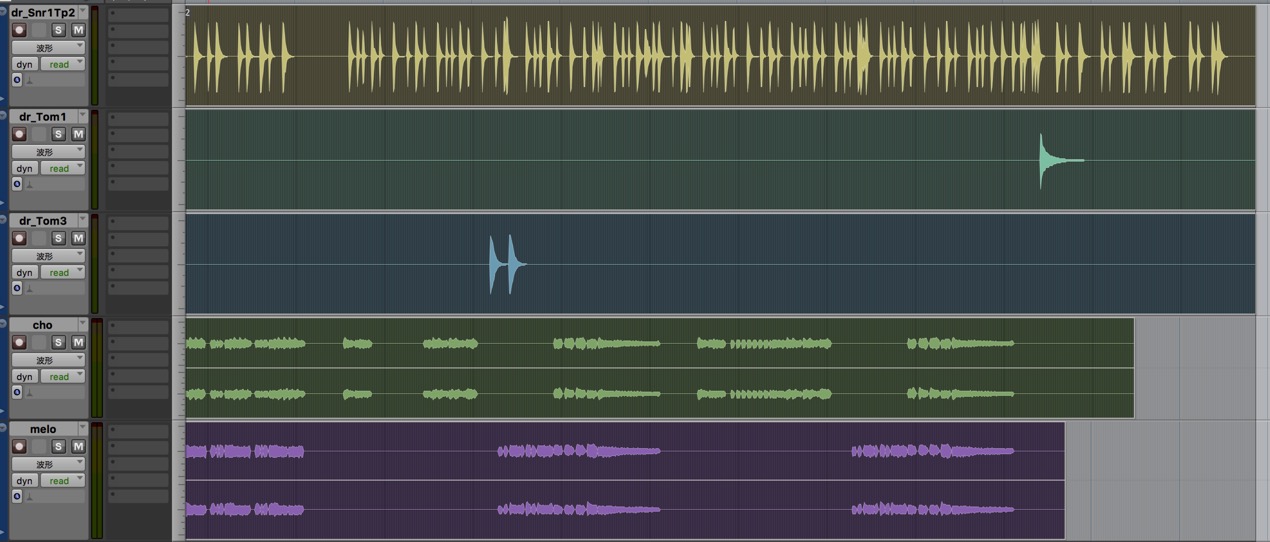Open cho track view selector 波形
1270x542 pixels.
pos(48,360)
